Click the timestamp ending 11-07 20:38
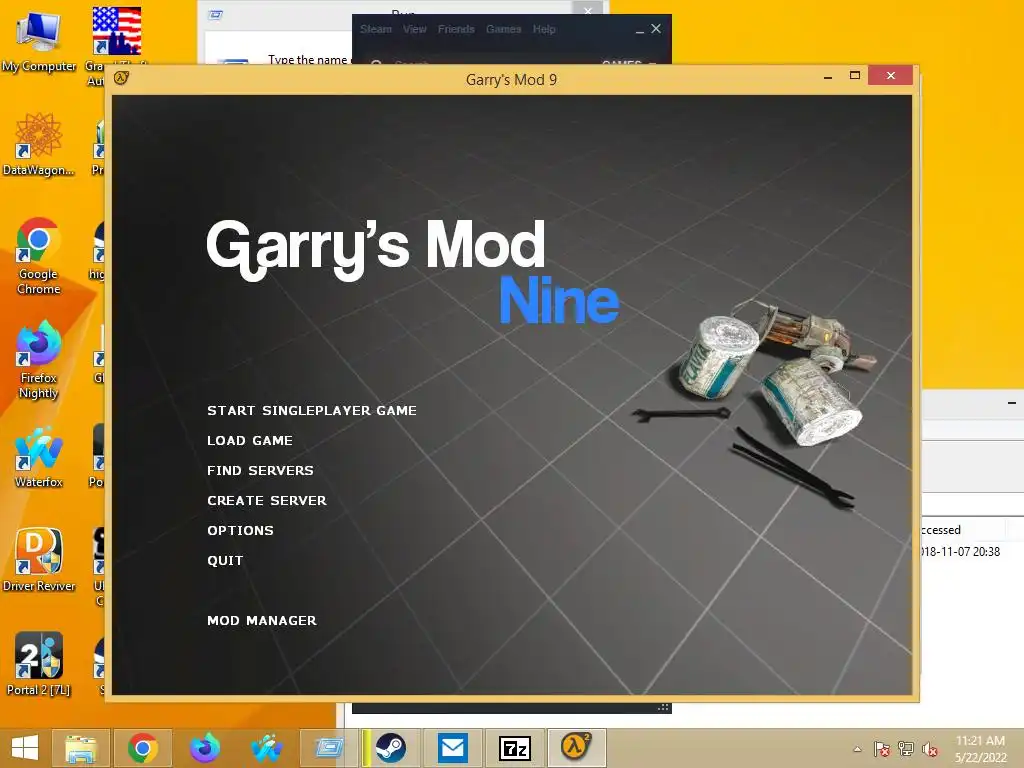Viewport: 1024px width, 768px height. [x=959, y=552]
